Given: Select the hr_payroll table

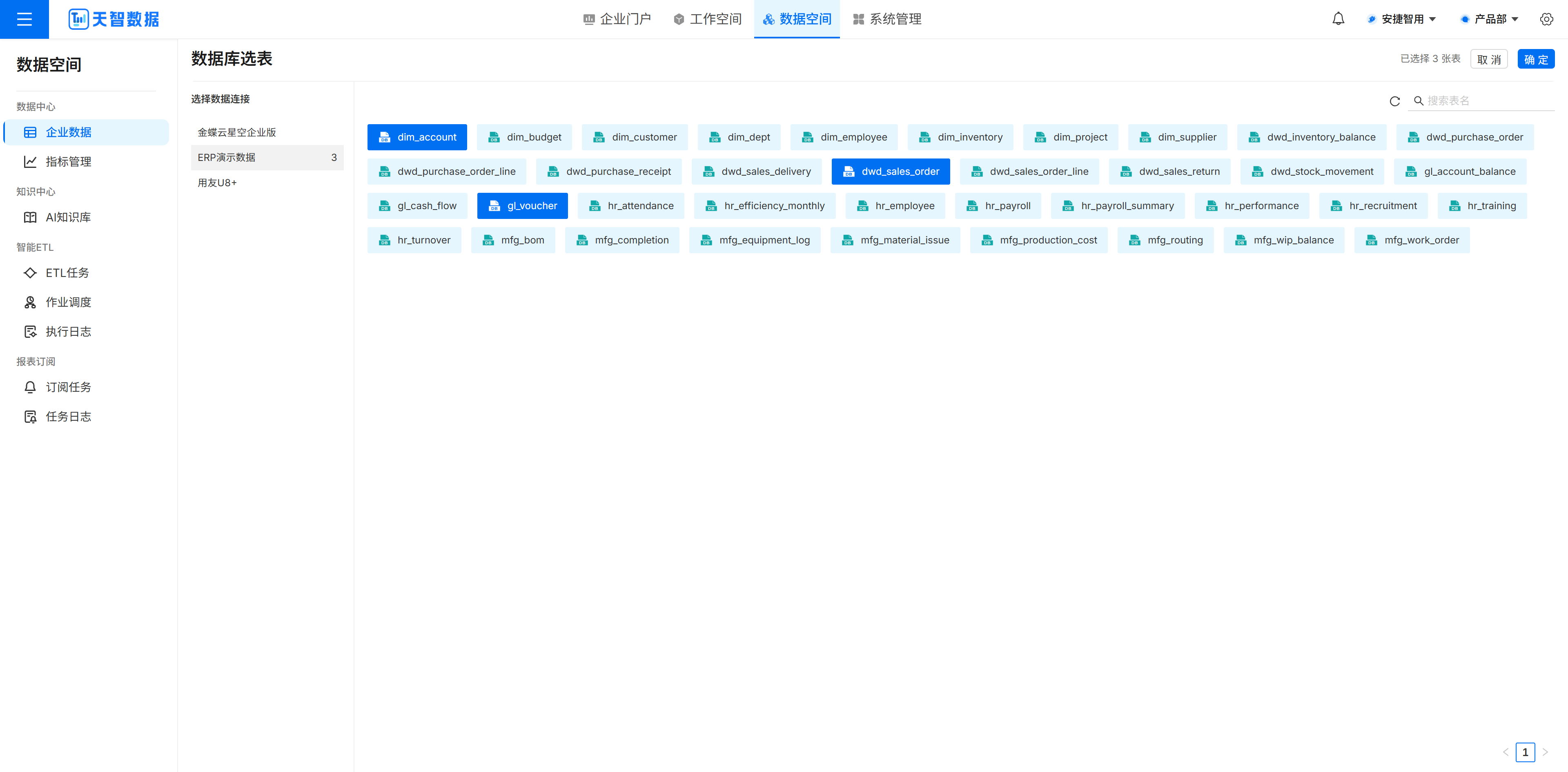Looking at the screenshot, I should [998, 206].
